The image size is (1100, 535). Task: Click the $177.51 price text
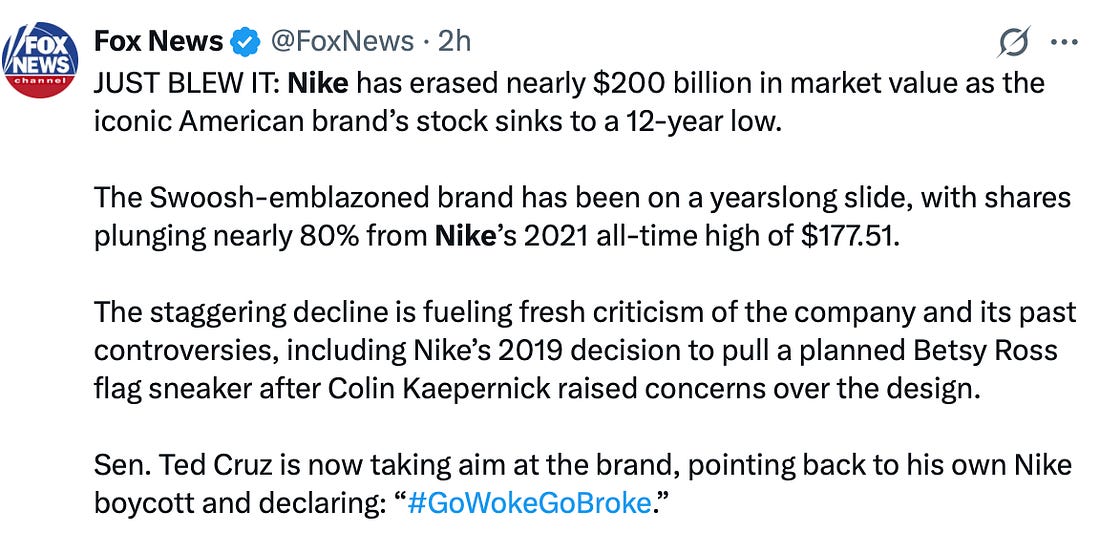click(849, 236)
